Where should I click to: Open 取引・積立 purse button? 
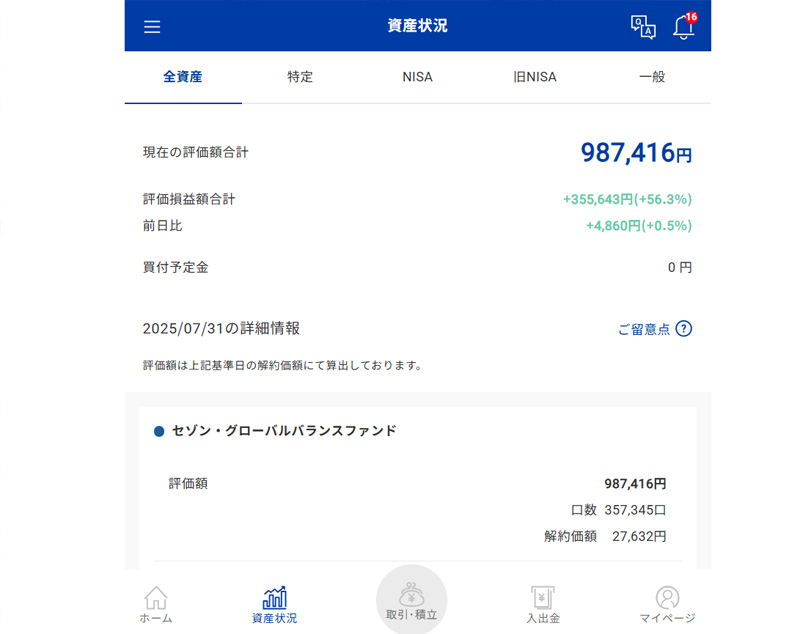point(411,600)
